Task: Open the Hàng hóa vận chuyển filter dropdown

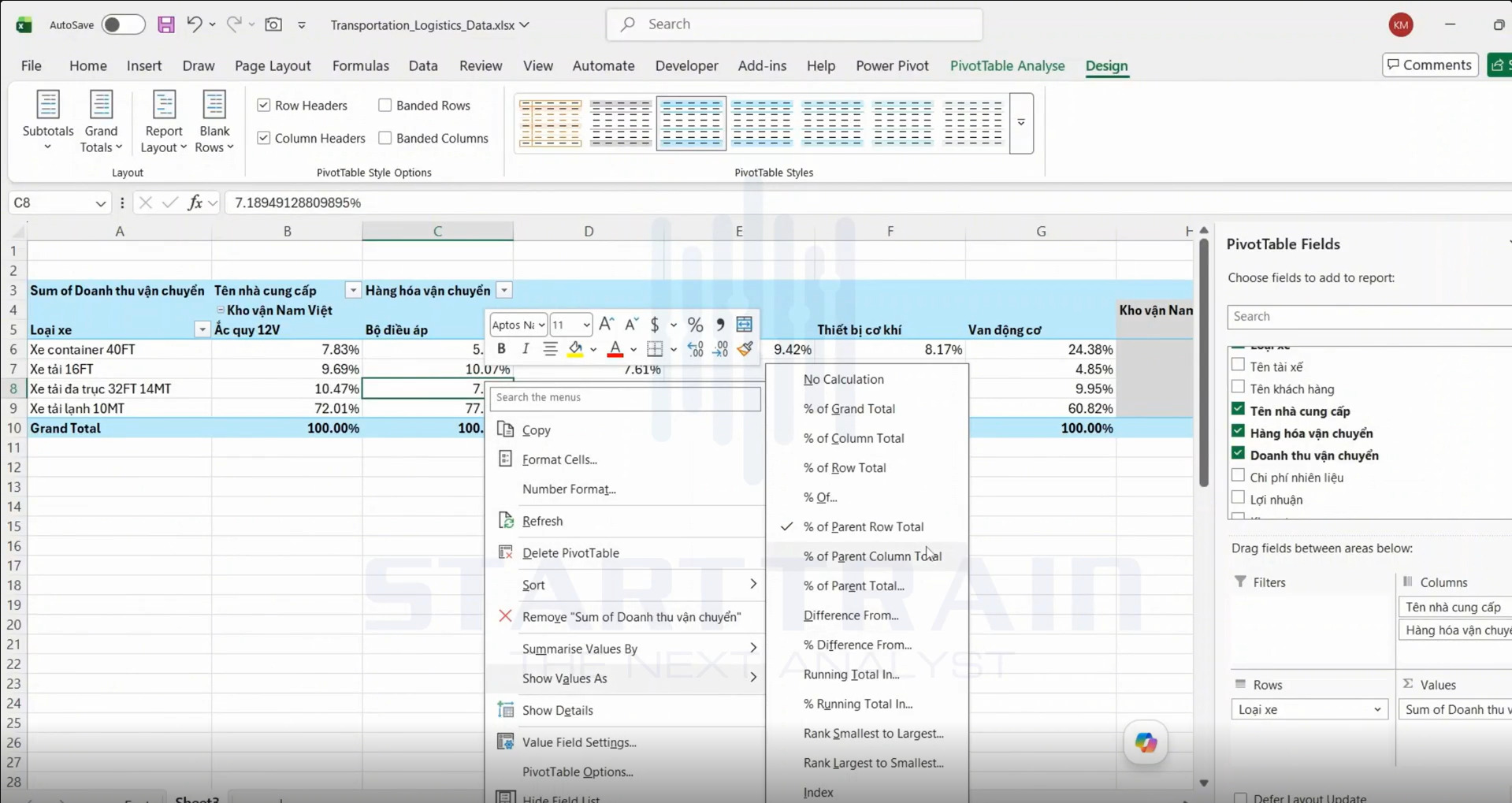Action: coord(504,291)
